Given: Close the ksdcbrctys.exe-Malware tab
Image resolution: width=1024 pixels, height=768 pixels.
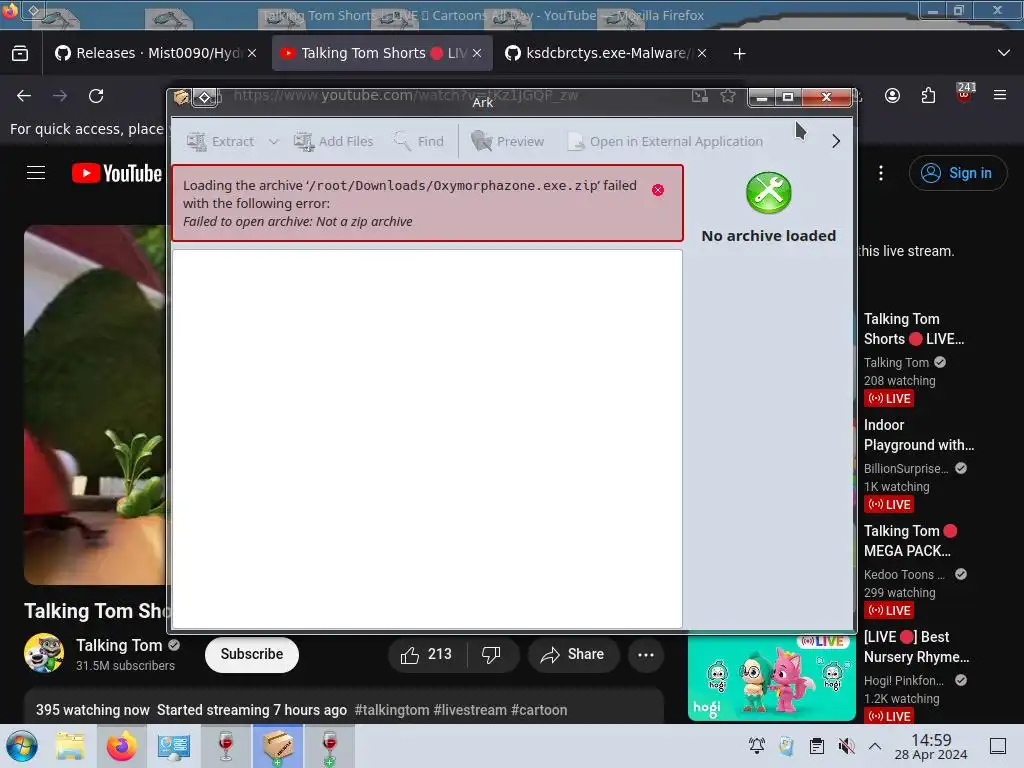Looking at the screenshot, I should 702,54.
